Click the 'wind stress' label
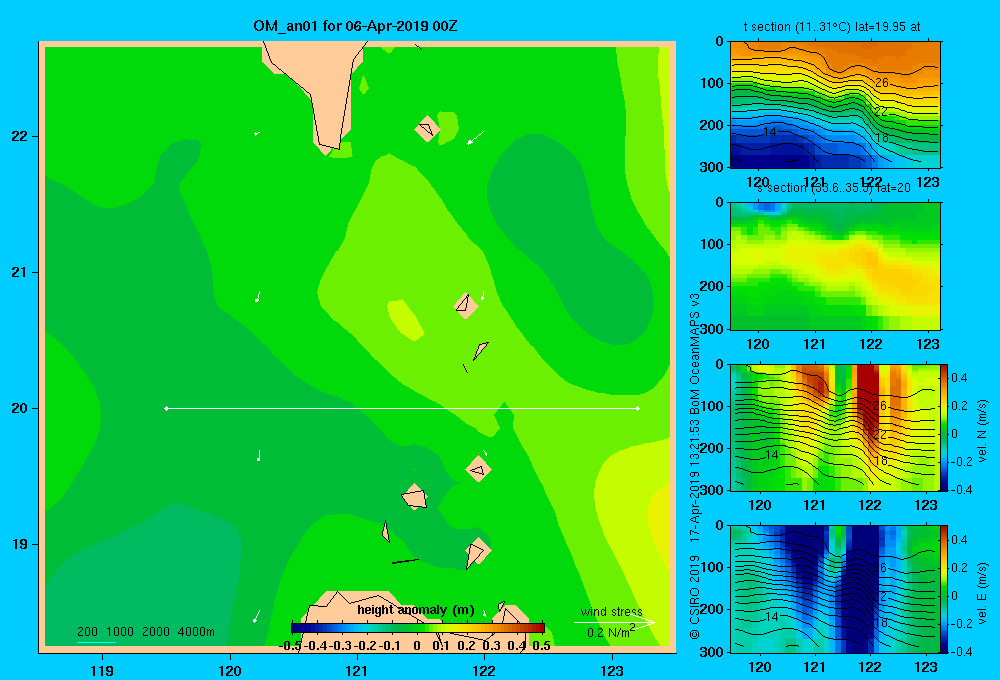This screenshot has height=680, width=1000. tap(612, 612)
